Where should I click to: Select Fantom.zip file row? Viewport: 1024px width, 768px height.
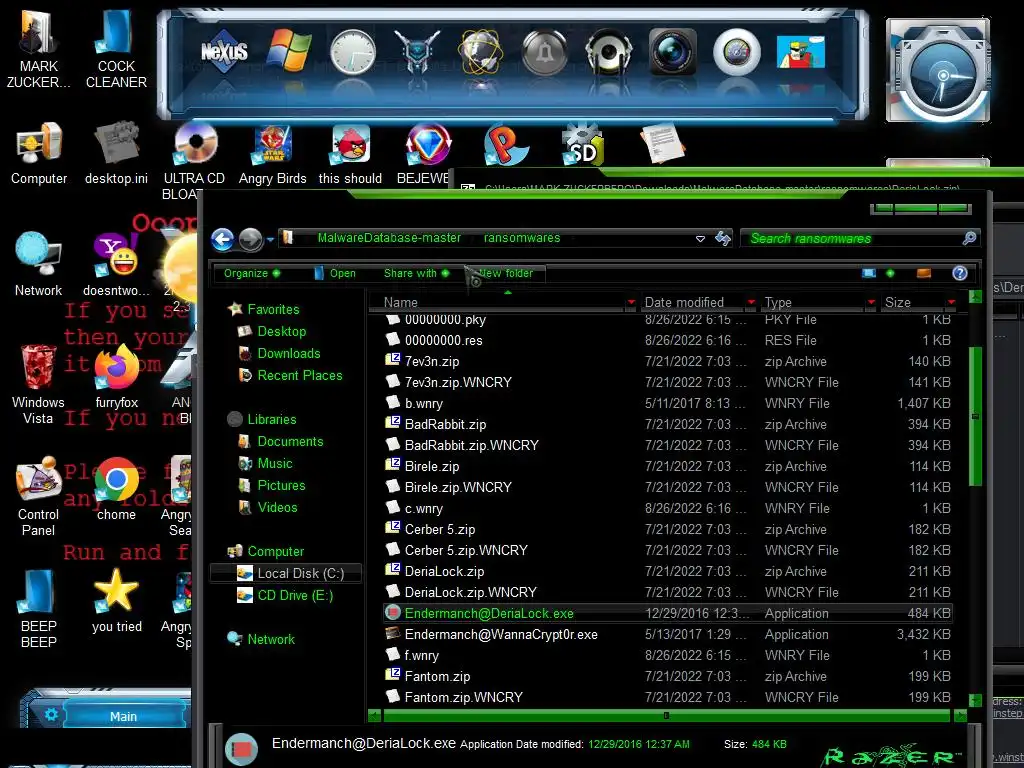click(667, 677)
